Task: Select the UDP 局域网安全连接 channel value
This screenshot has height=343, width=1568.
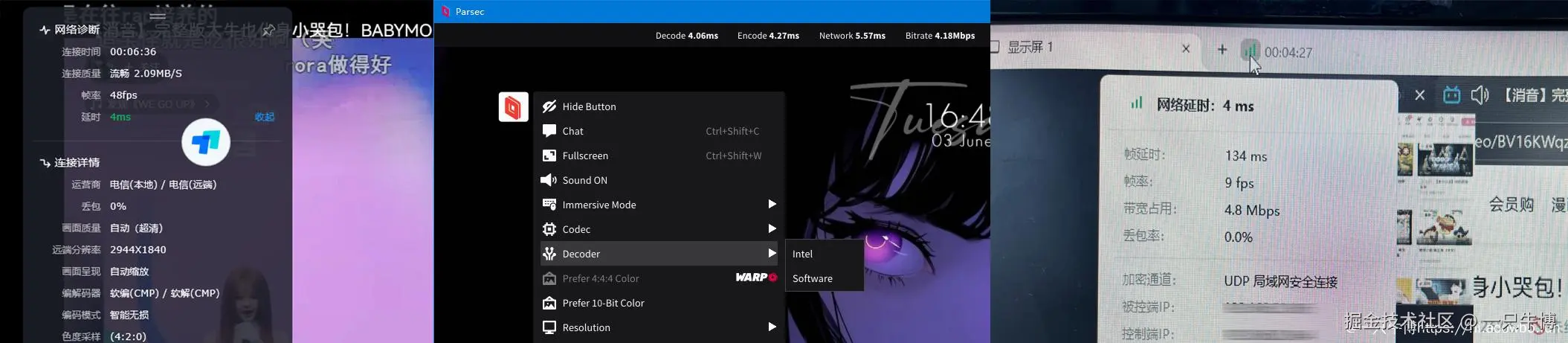Action: 1280,282
